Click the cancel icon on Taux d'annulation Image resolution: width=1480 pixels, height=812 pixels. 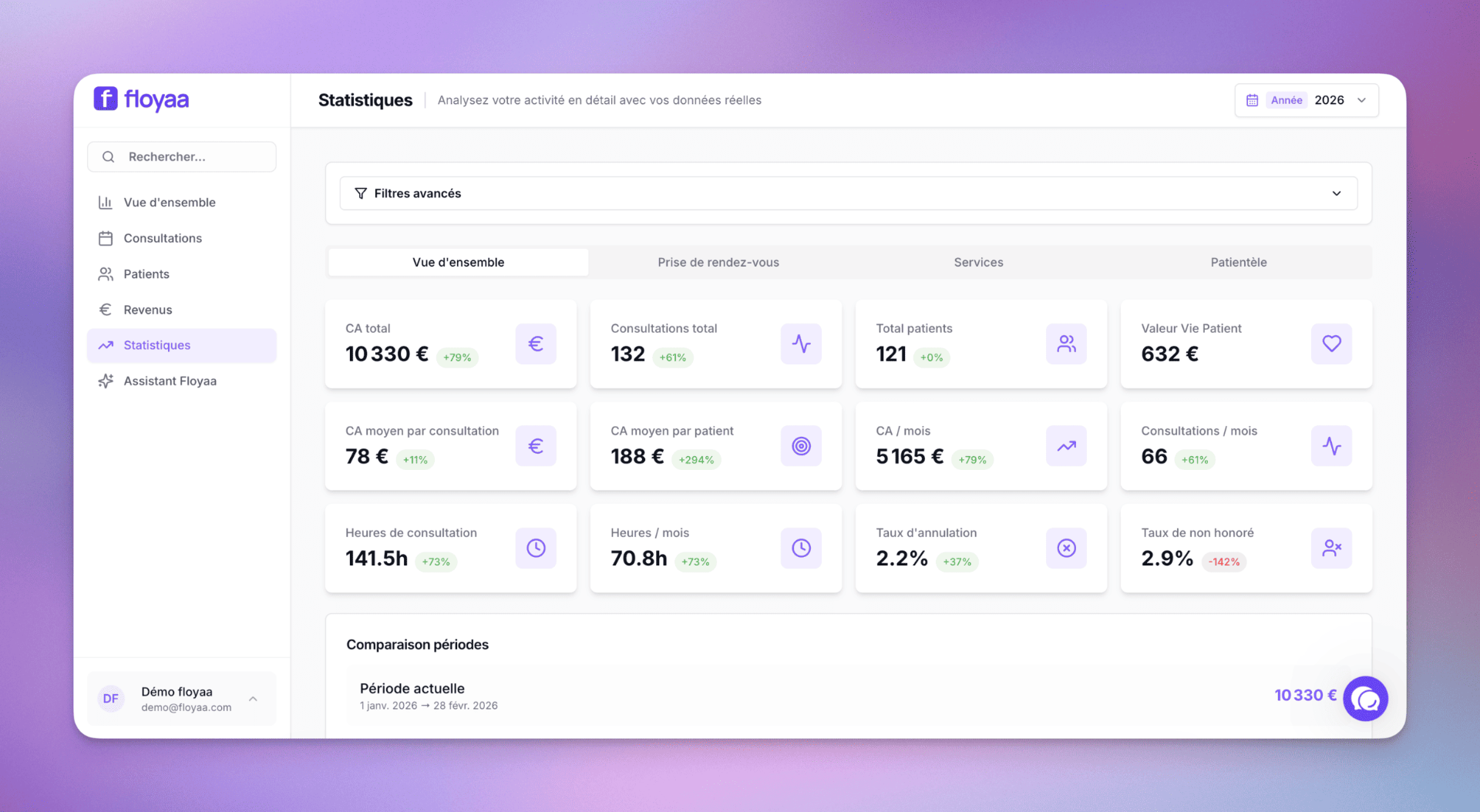coord(1066,548)
